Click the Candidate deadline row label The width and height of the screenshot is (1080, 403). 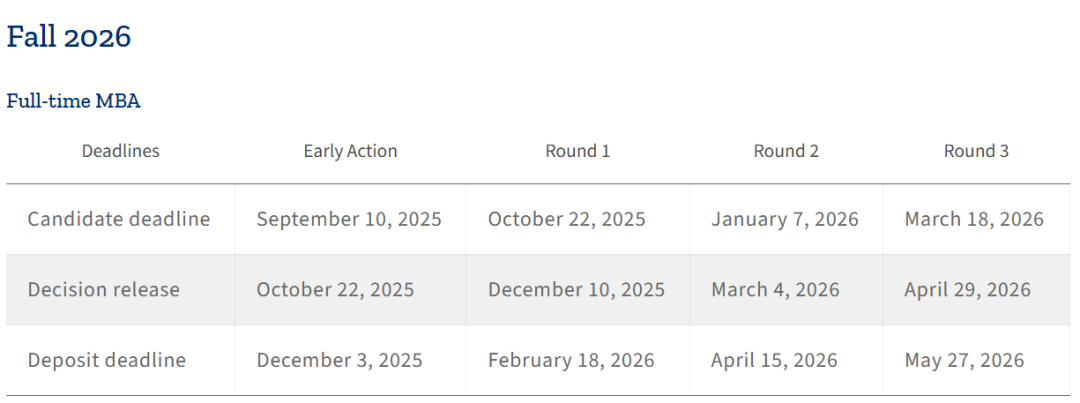[119, 219]
